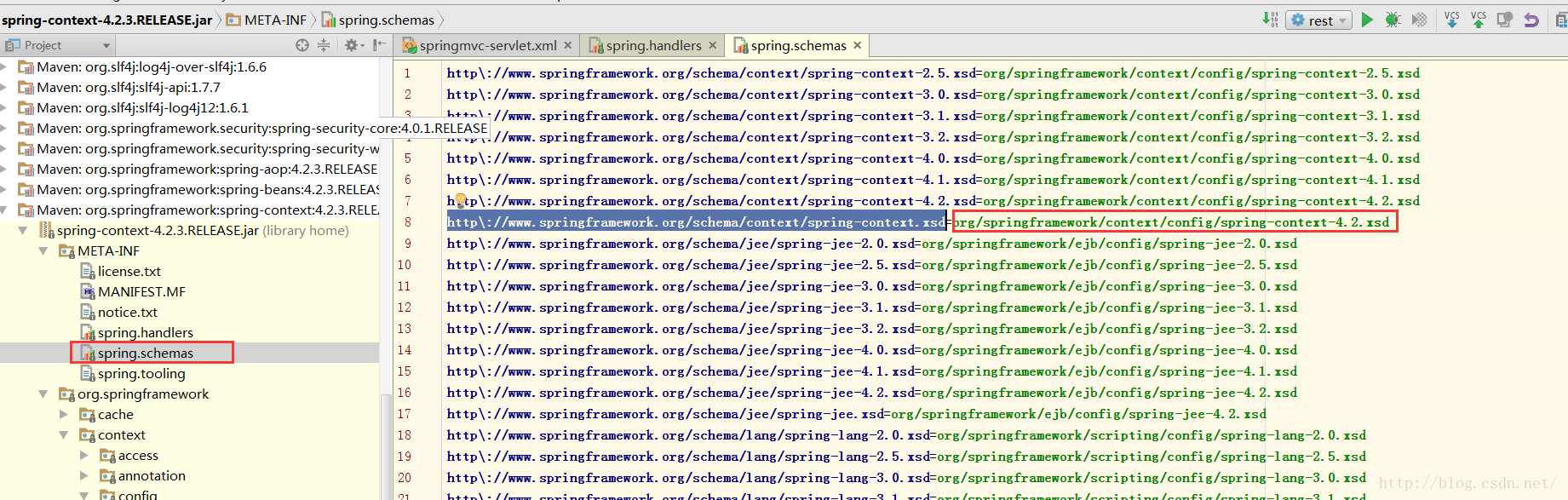Start debugging with the bug icon
The height and width of the screenshot is (500, 1568).
[1393, 20]
